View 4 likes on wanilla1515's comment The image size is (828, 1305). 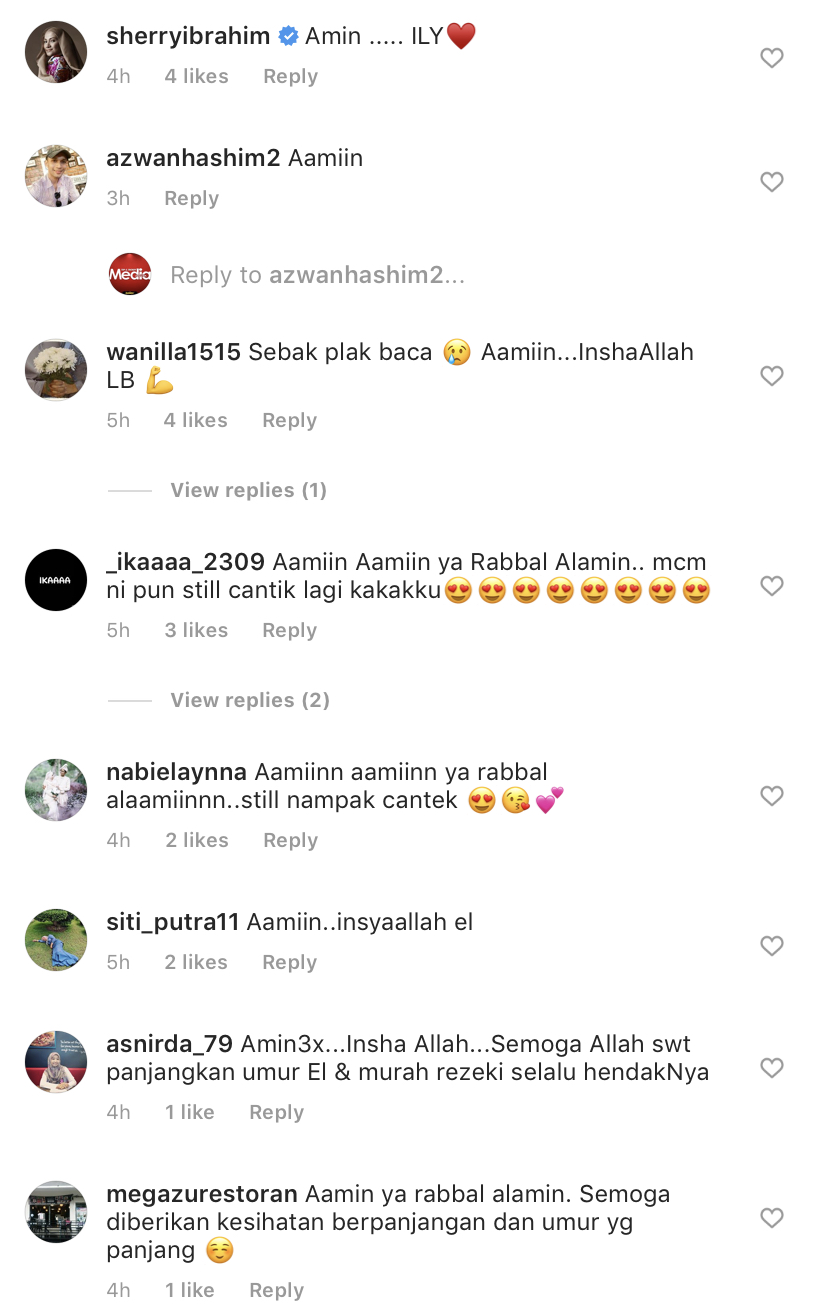[x=195, y=420]
